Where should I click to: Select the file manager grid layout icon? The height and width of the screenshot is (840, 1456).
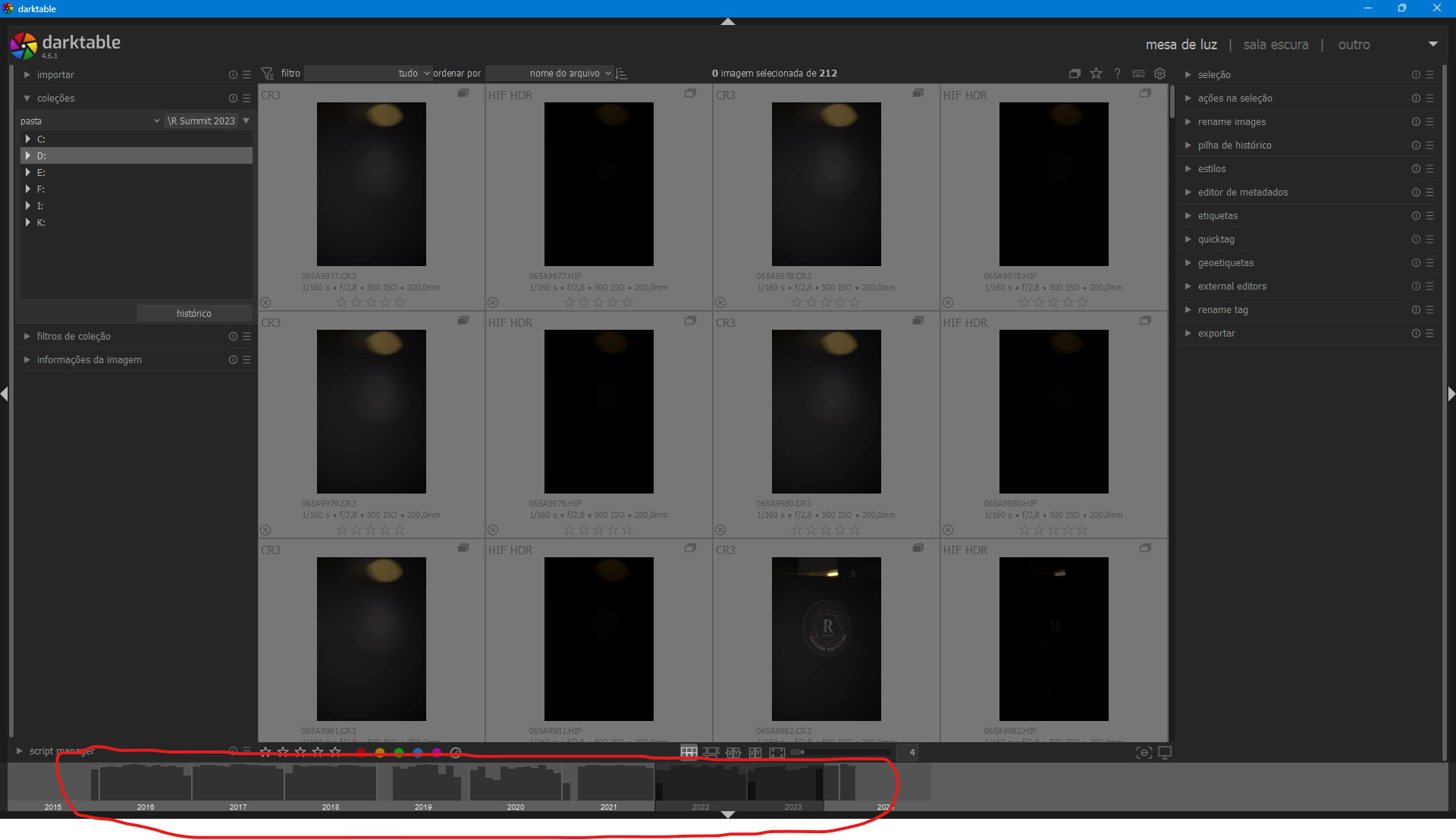(689, 752)
